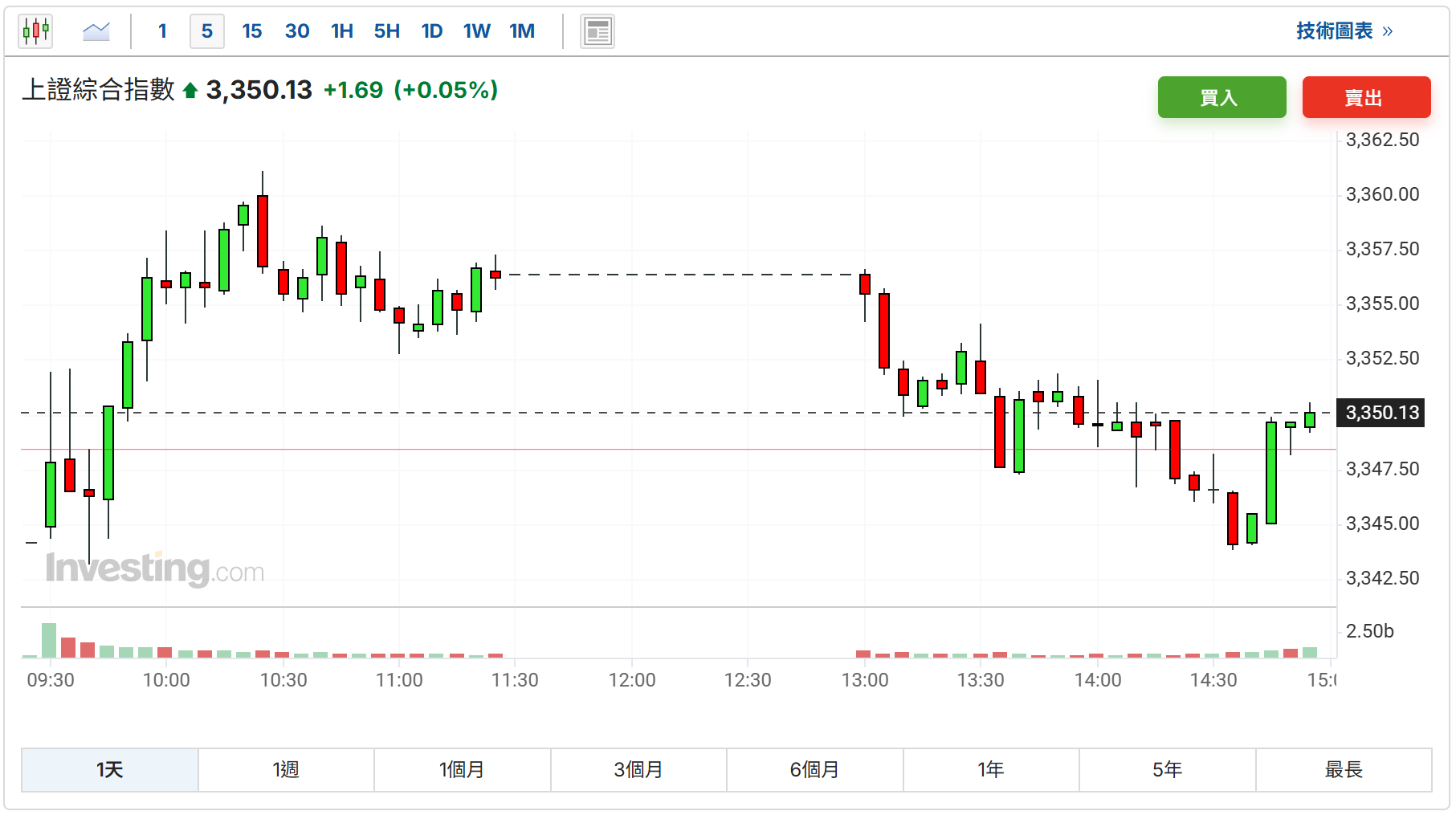Click the 3,357.50 axis label
1456x815 pixels.
[x=1383, y=249]
